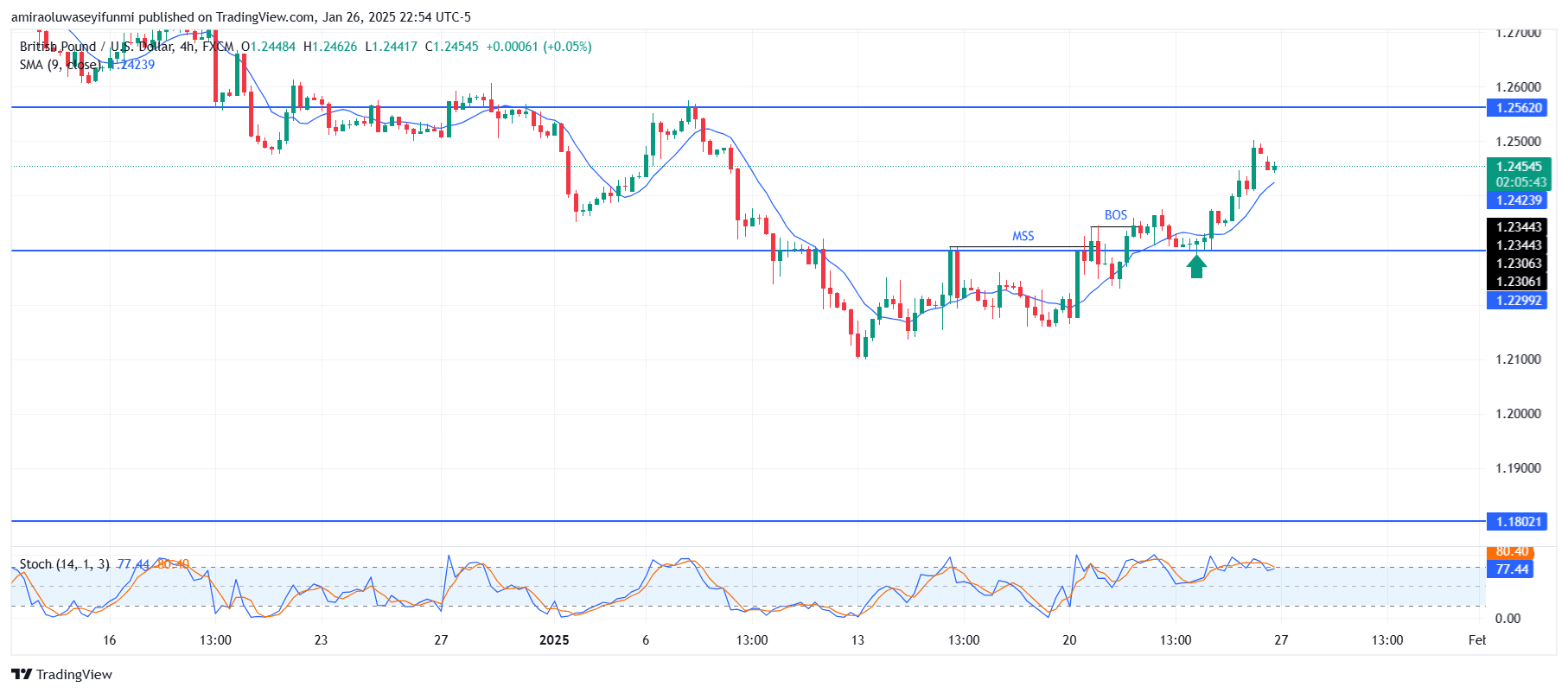Click the 2025 date label on time axis

pos(554,640)
